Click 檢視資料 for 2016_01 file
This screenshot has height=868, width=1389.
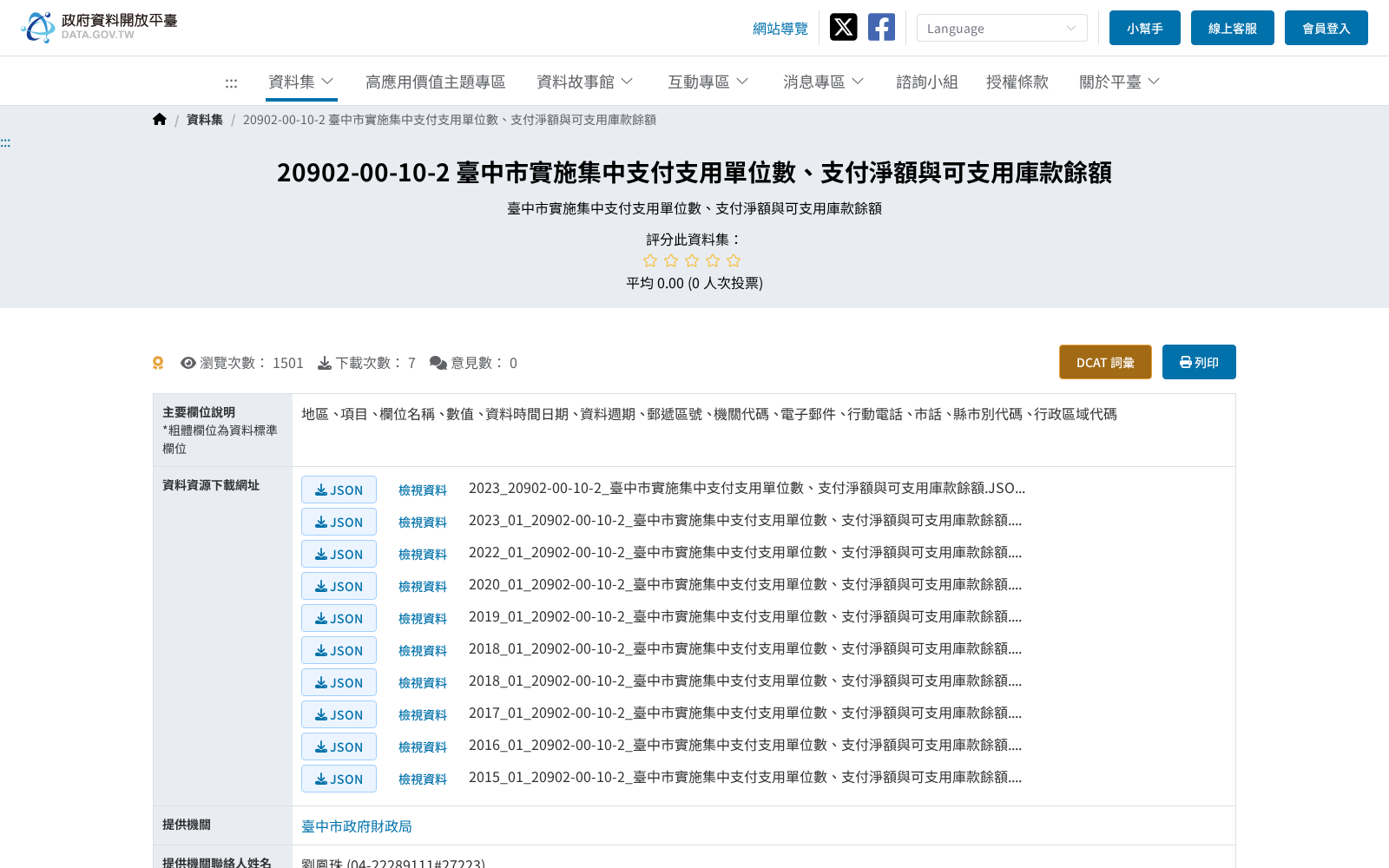pyautogui.click(x=423, y=747)
